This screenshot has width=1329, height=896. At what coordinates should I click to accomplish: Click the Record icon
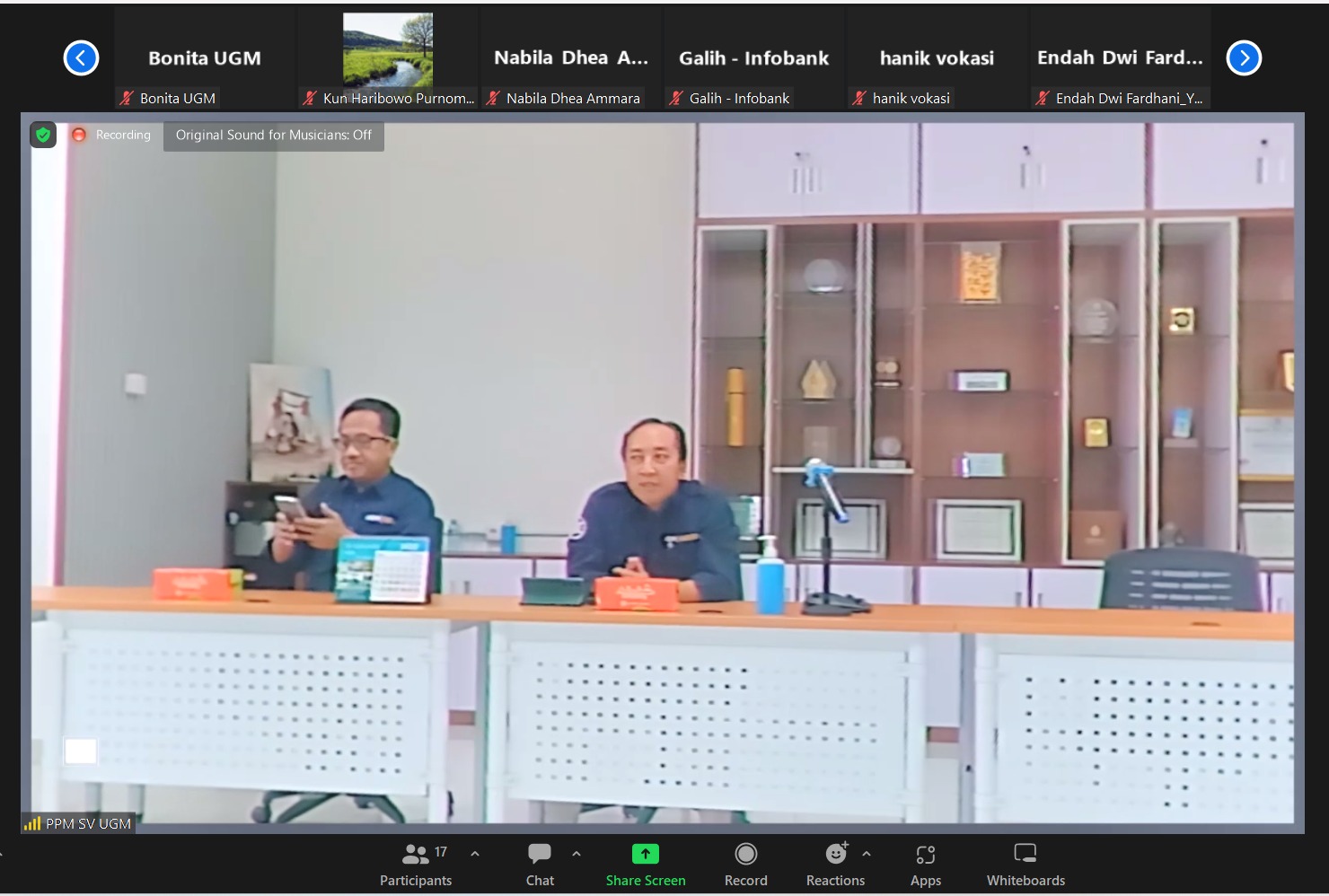(x=745, y=854)
